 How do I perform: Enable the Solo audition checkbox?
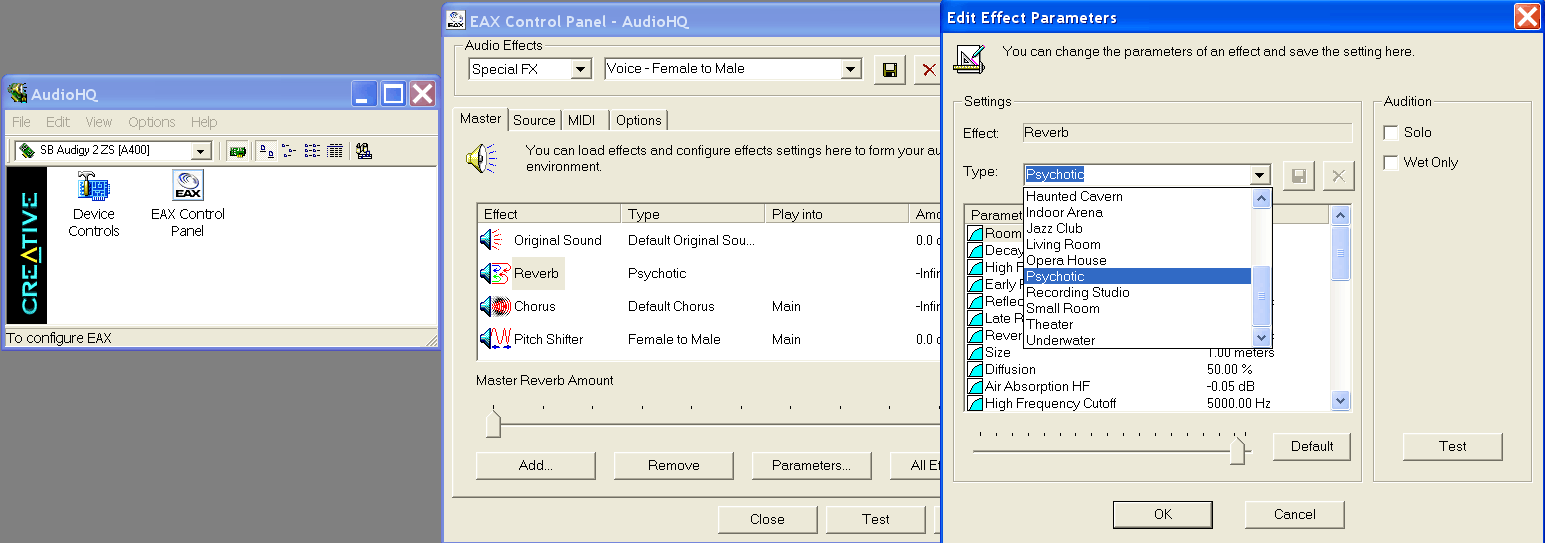[1391, 133]
